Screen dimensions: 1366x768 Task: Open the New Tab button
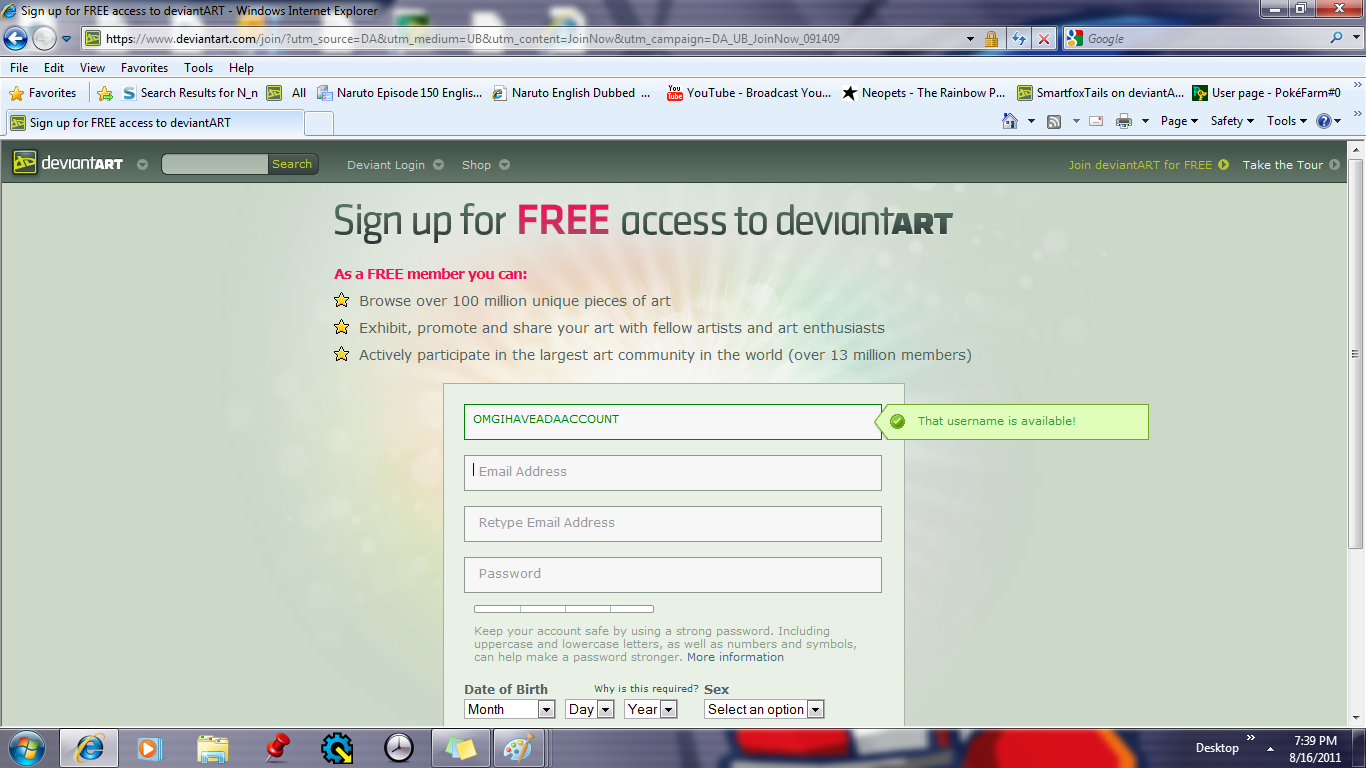coord(319,123)
